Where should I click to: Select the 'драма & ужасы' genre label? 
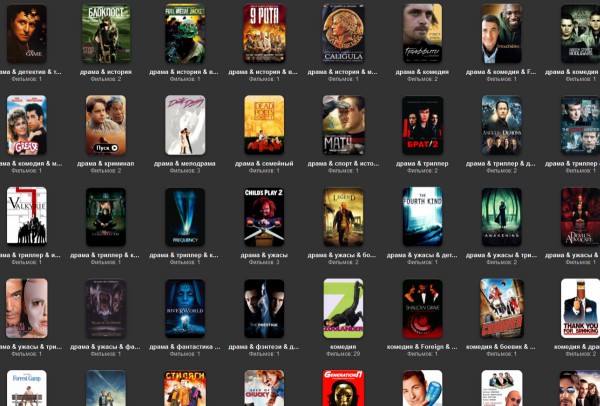(264, 255)
